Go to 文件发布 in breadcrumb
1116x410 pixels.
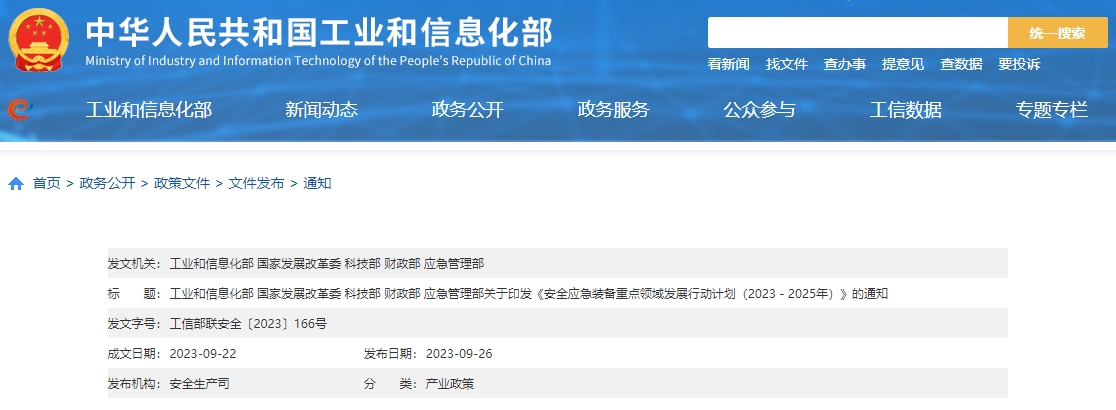click(x=256, y=184)
